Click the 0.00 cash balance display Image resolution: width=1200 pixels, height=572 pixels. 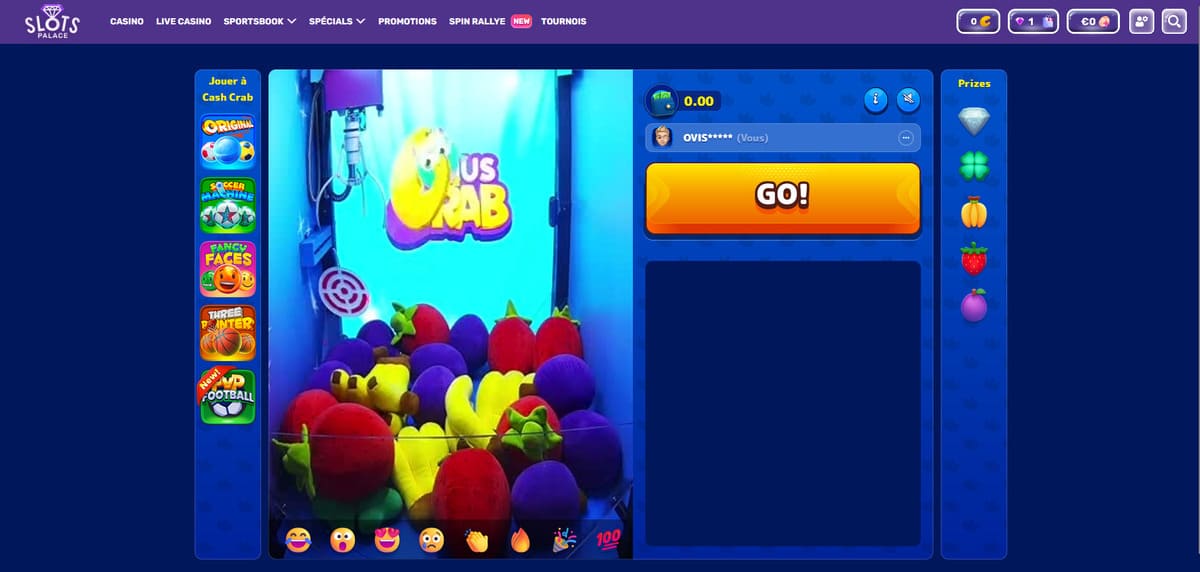tap(684, 100)
